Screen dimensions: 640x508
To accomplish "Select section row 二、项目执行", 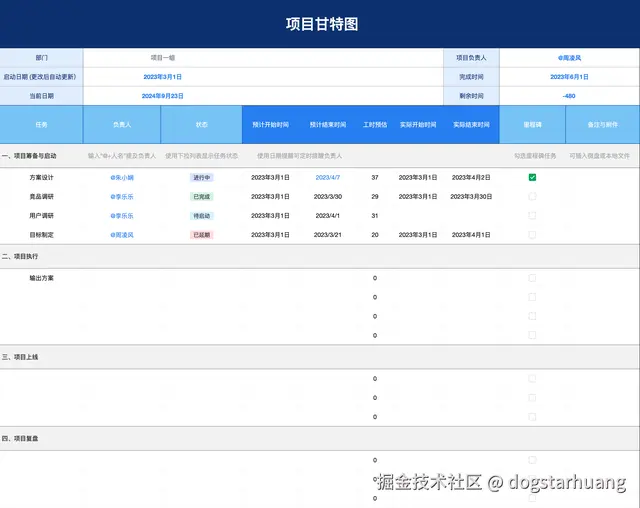I will pyautogui.click(x=320, y=256).
